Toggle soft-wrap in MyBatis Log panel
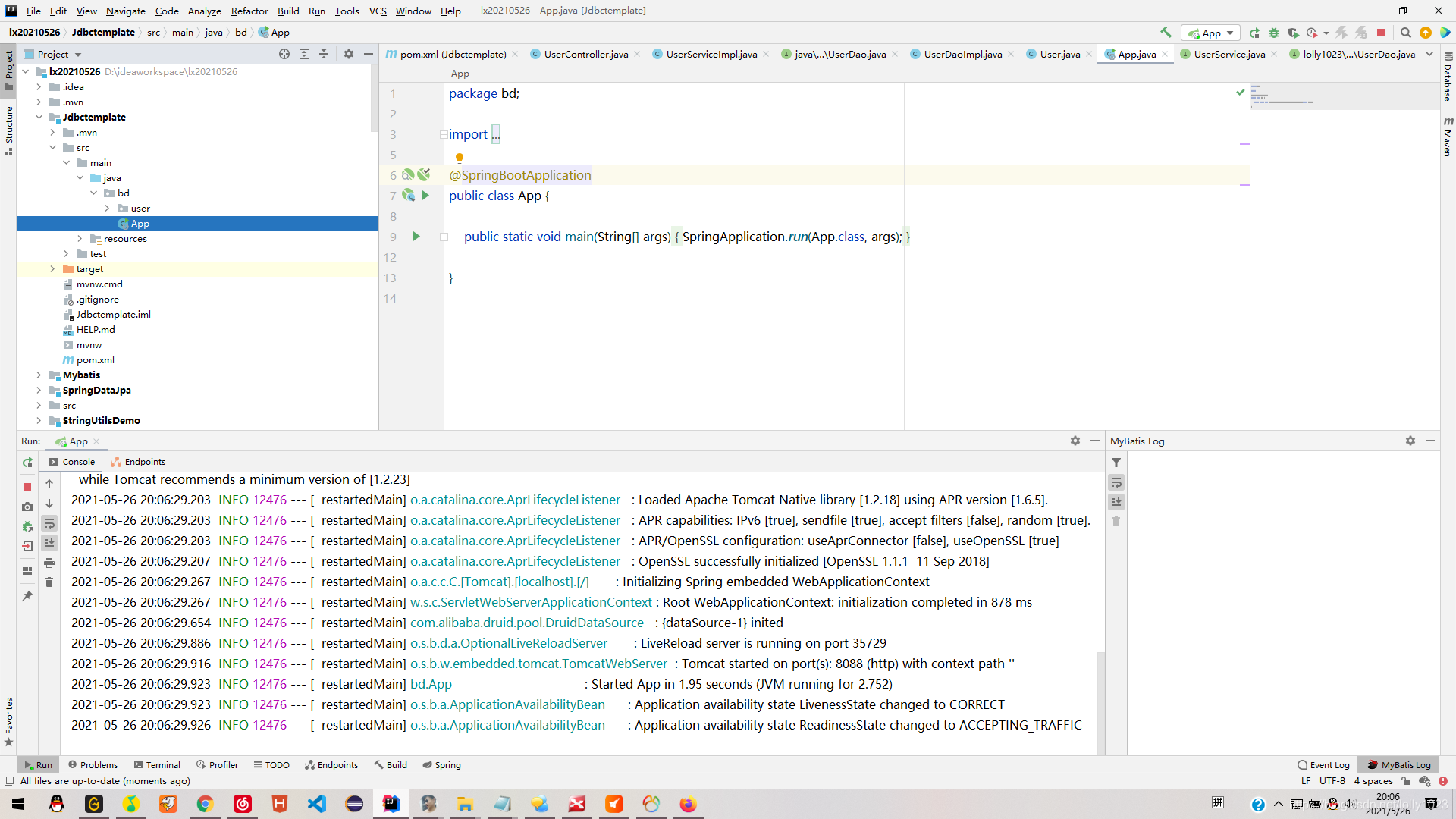 tap(1116, 482)
